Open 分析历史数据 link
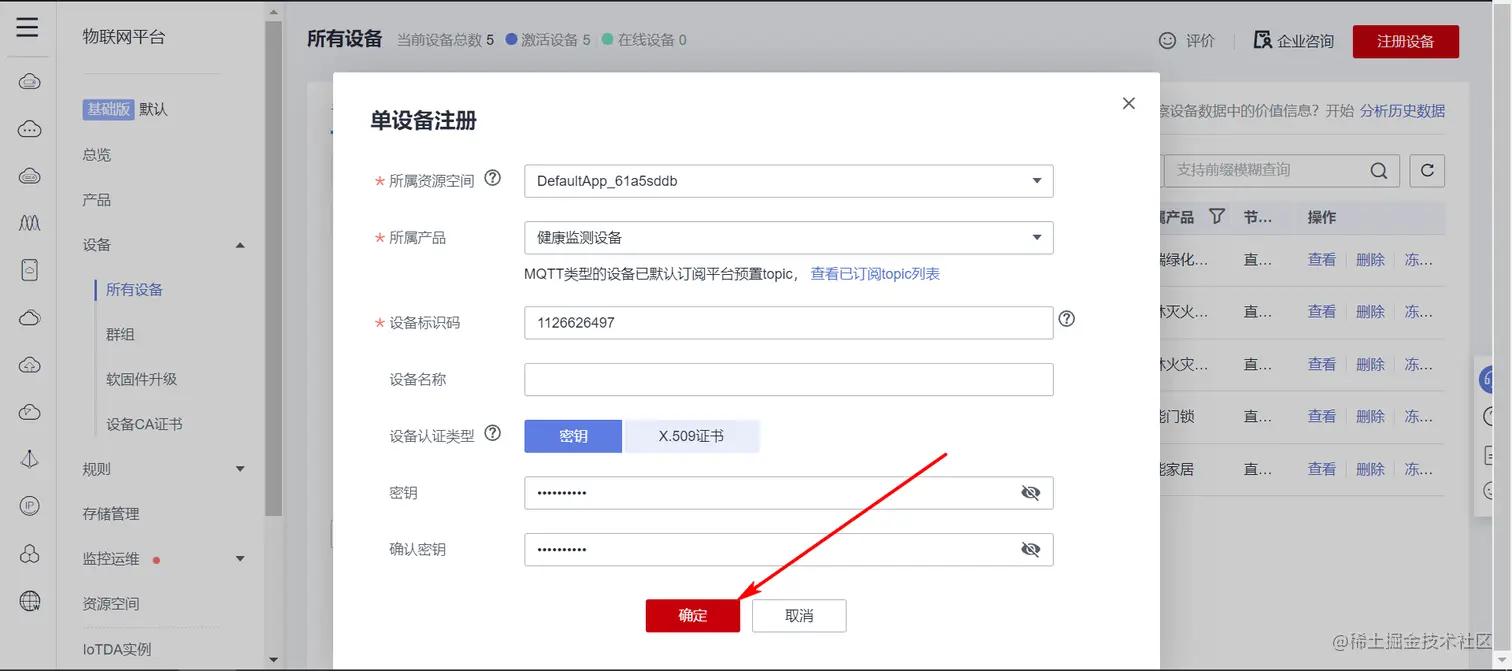The height and width of the screenshot is (671, 1512). (1402, 111)
